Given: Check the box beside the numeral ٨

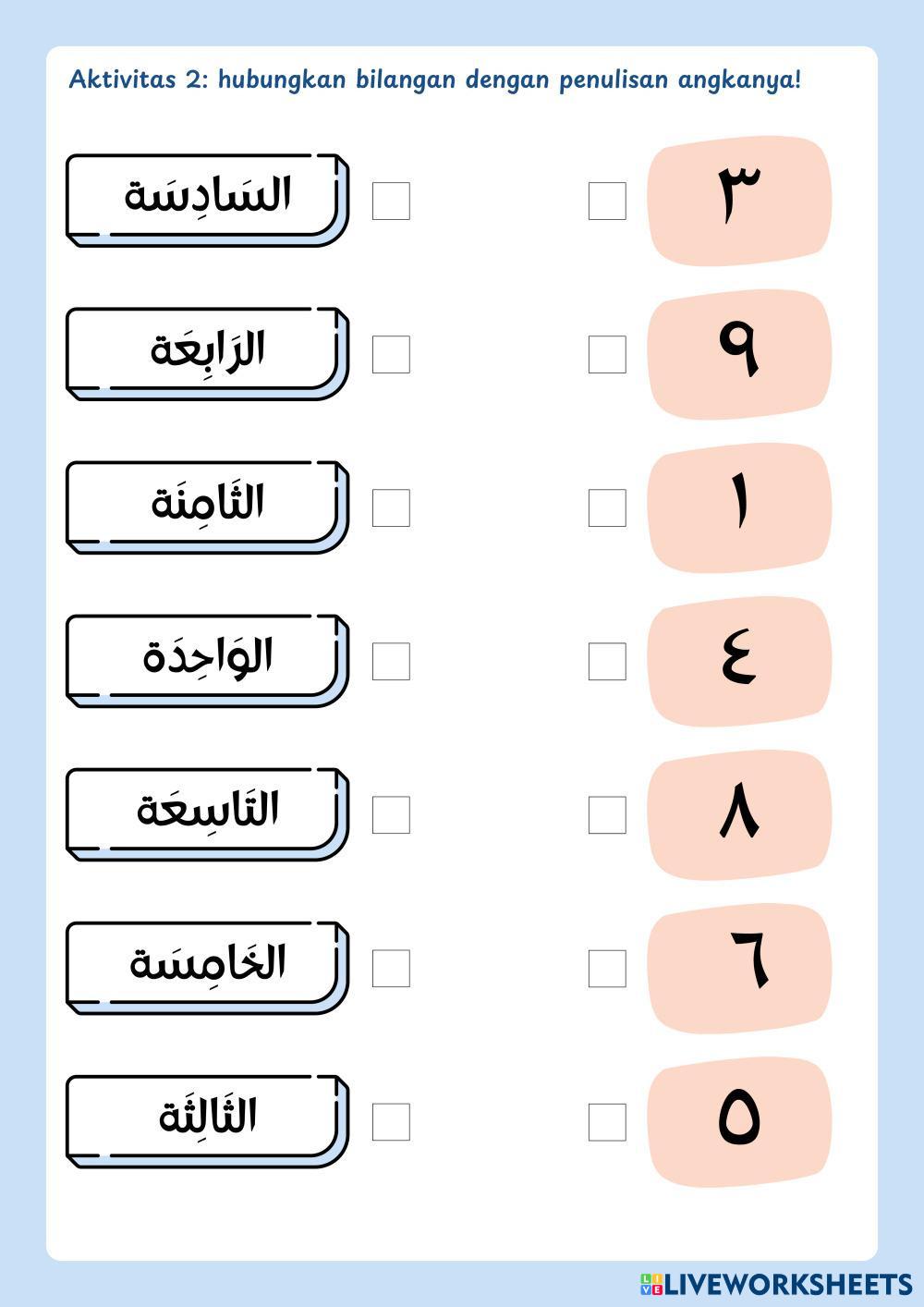Looking at the screenshot, I should 607,814.
